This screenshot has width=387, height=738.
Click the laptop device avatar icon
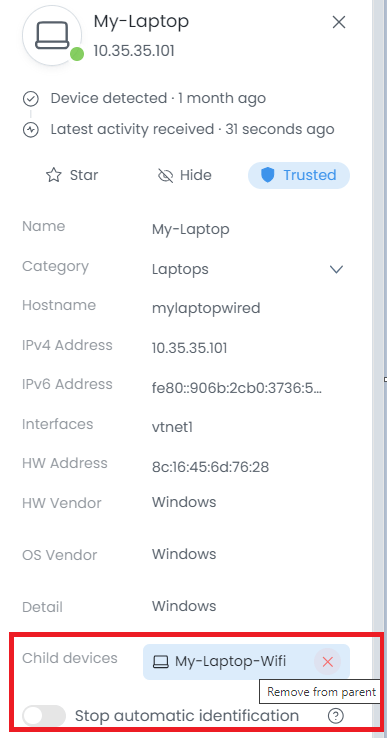coord(52,36)
